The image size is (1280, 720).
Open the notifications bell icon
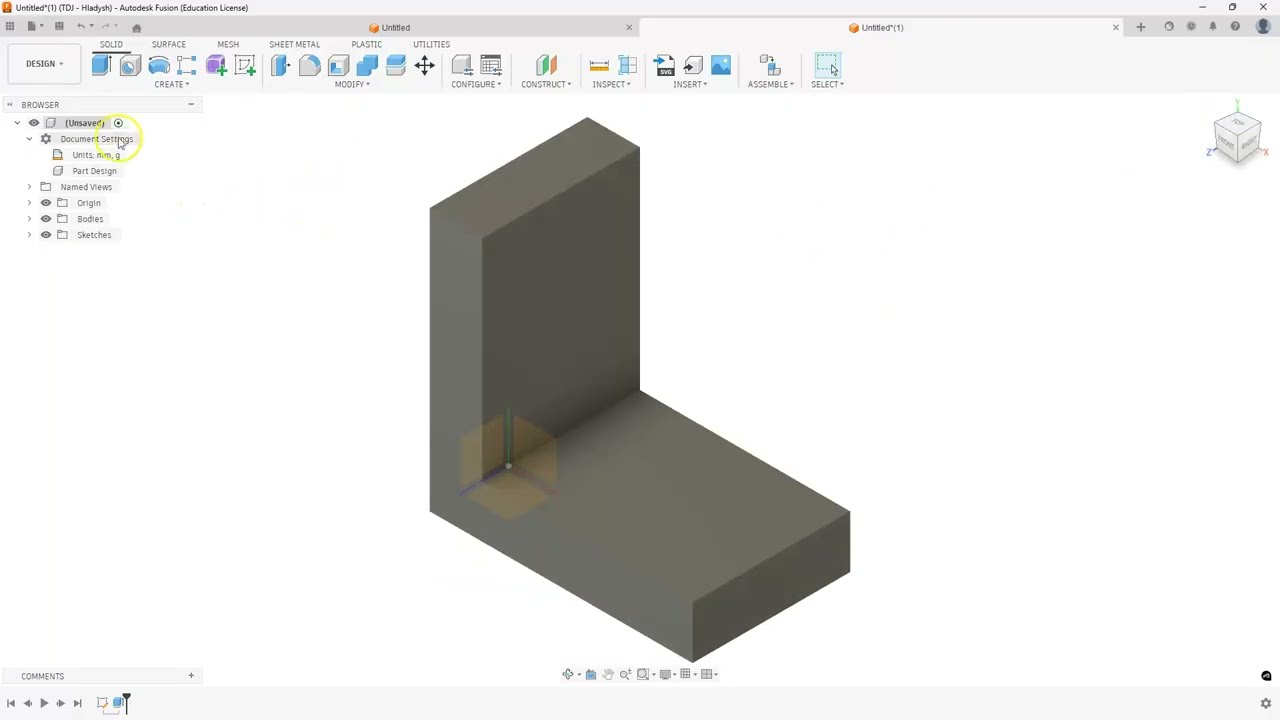[1213, 27]
